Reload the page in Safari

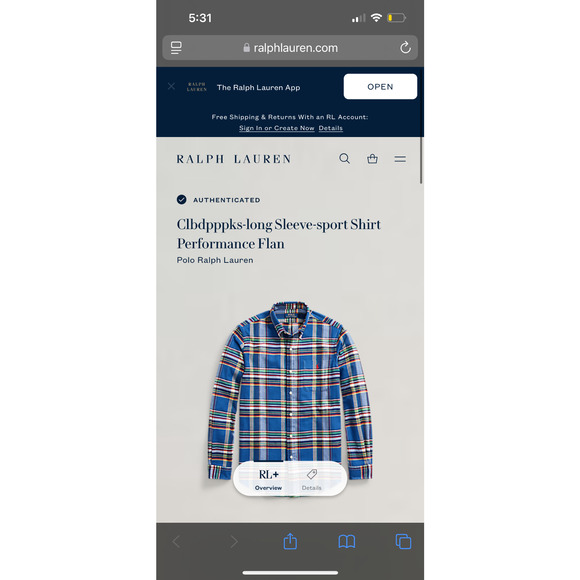pyautogui.click(x=405, y=47)
